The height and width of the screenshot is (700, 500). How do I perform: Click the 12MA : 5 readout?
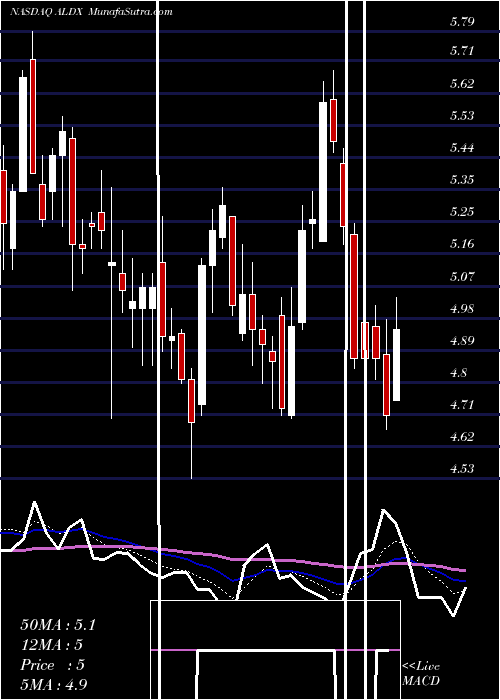pyautogui.click(x=51, y=645)
